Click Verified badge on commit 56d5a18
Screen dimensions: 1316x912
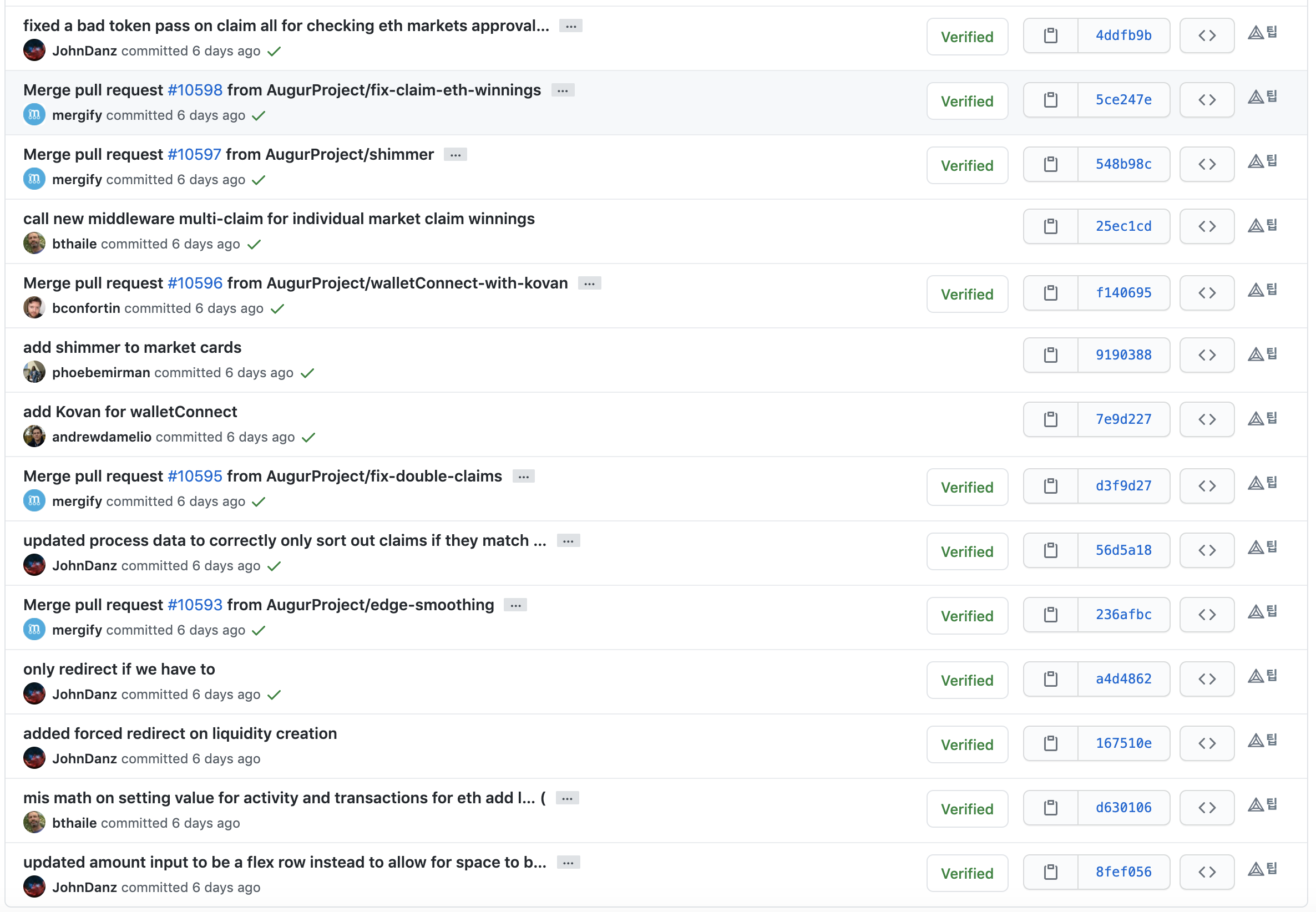tap(966, 551)
